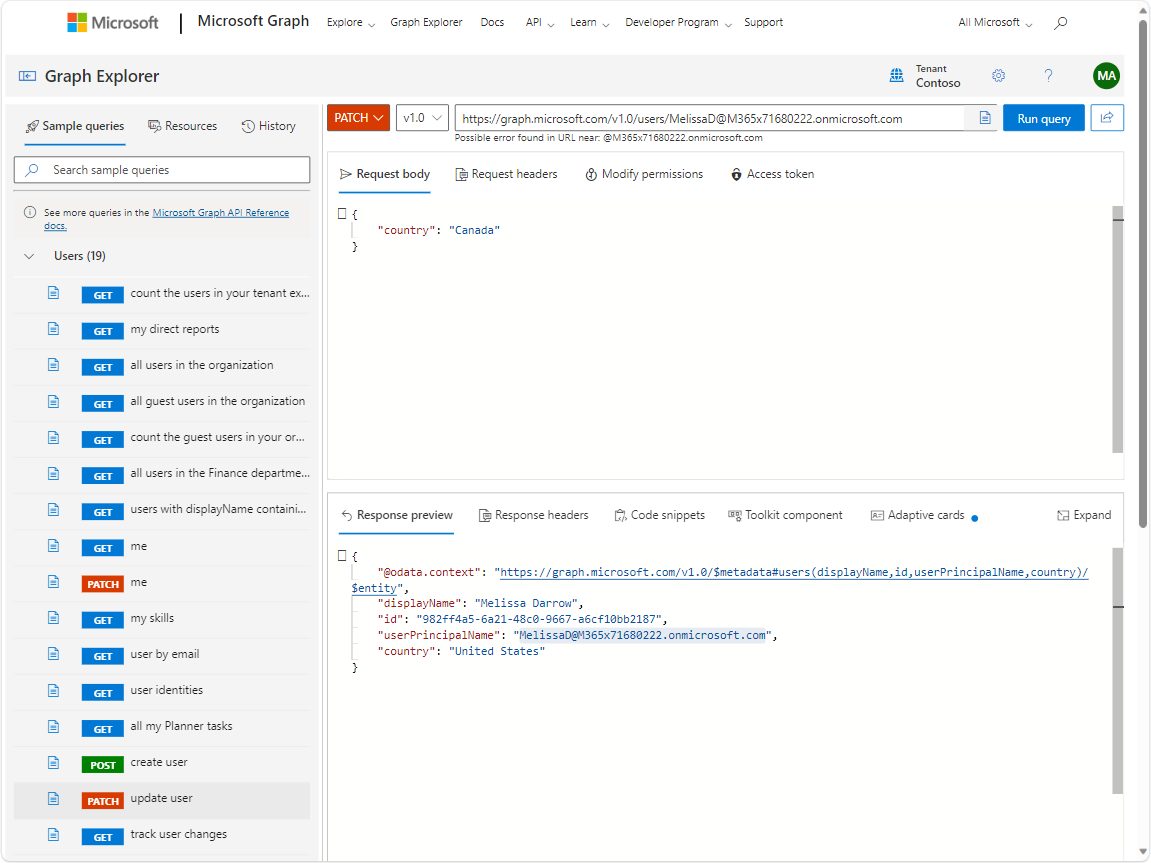
Task: Click the page vertical scrollbar
Action: point(1143,272)
